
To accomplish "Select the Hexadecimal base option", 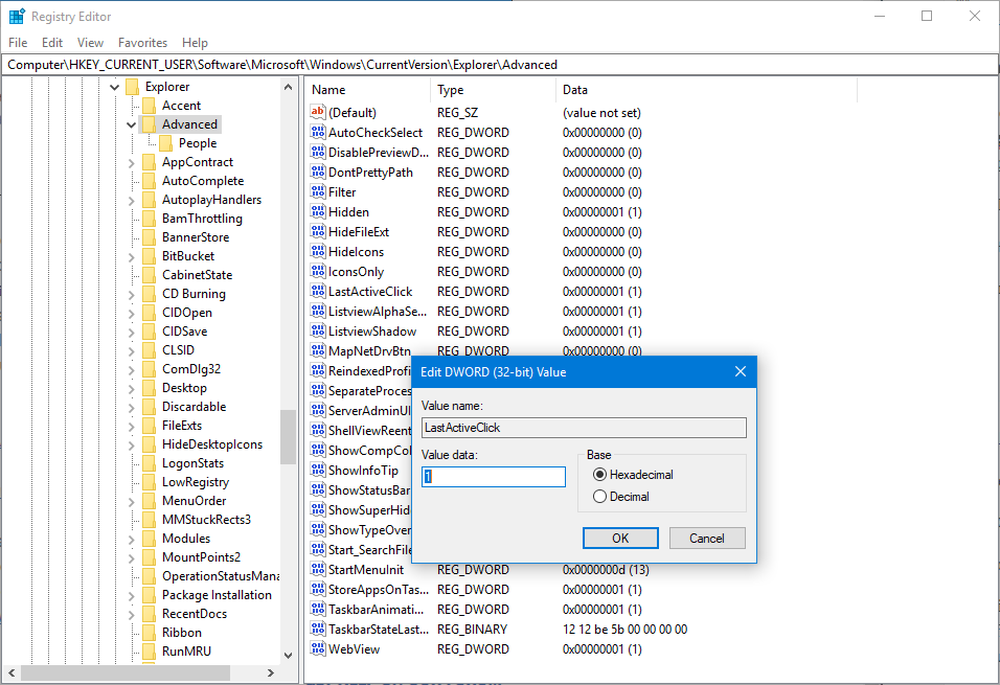I will click(599, 475).
